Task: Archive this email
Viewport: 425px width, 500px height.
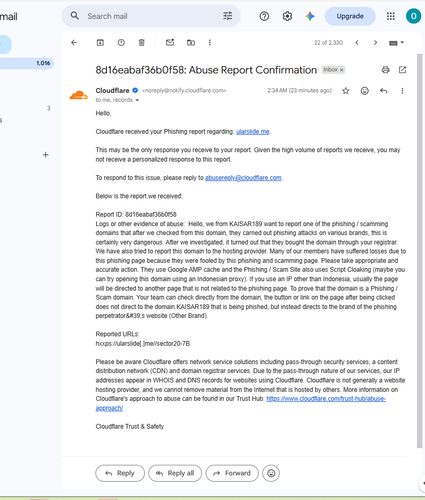Action: pos(100,43)
